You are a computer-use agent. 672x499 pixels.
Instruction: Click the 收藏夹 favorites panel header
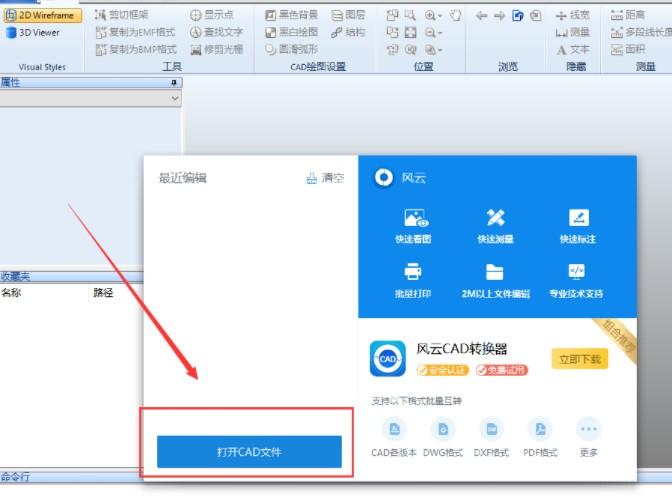(x=72, y=277)
